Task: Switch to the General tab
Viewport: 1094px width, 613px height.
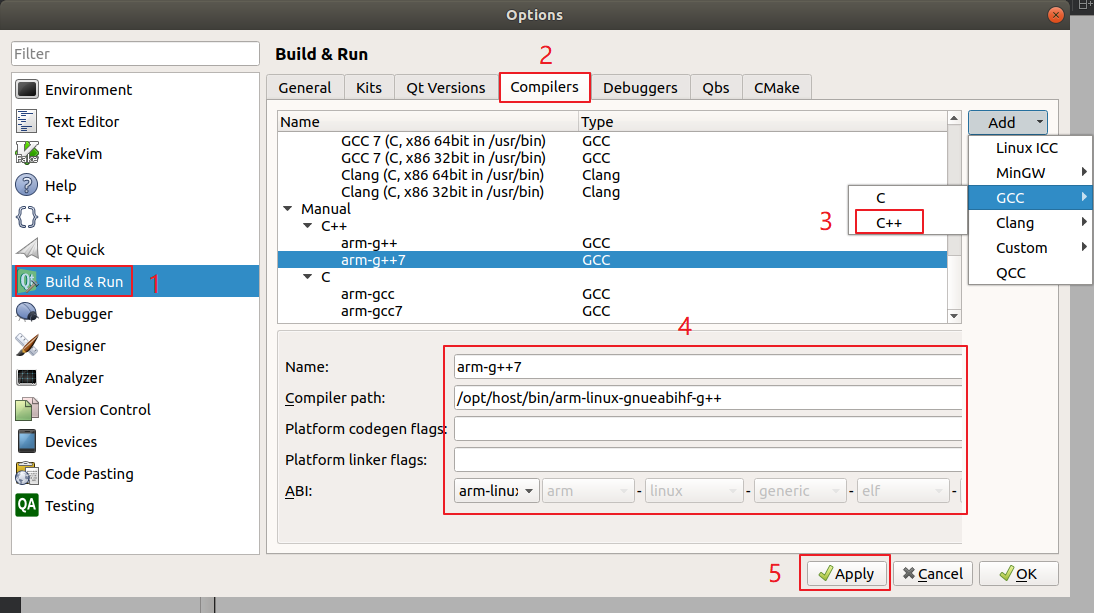Action: tap(305, 88)
